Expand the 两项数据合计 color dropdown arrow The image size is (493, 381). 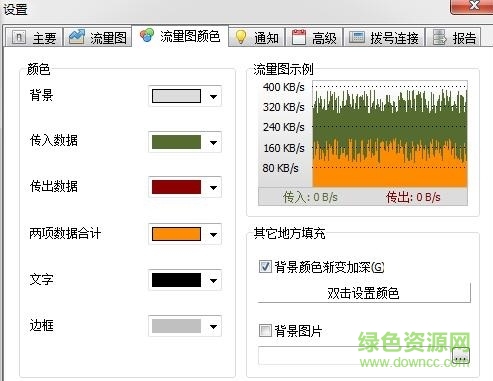(x=213, y=234)
